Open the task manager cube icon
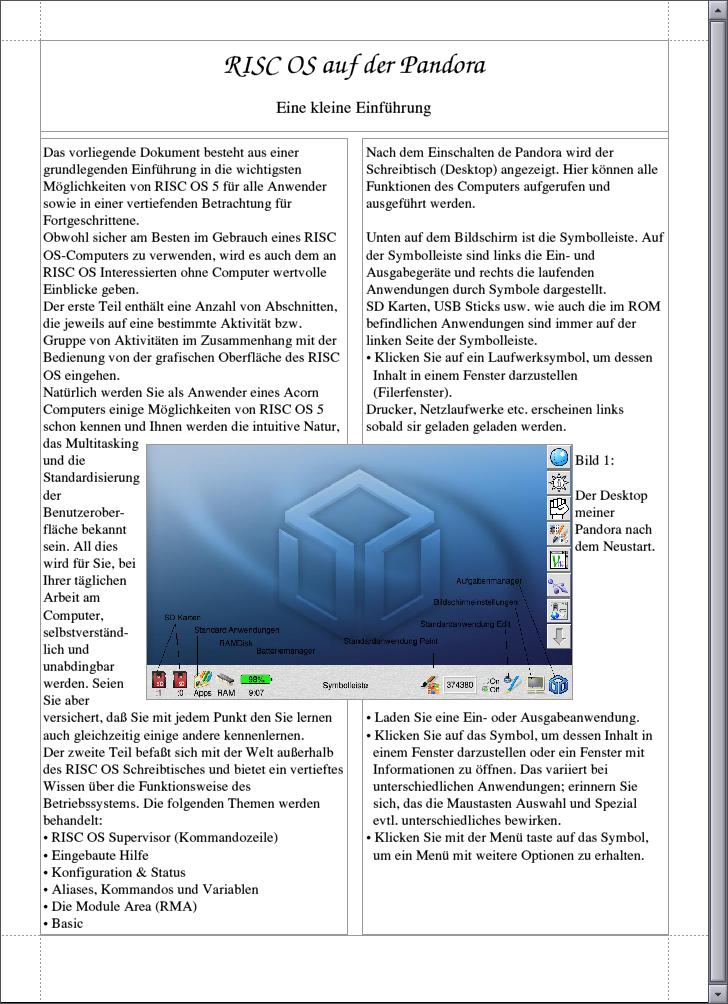This screenshot has height=1004, width=728. tap(559, 684)
